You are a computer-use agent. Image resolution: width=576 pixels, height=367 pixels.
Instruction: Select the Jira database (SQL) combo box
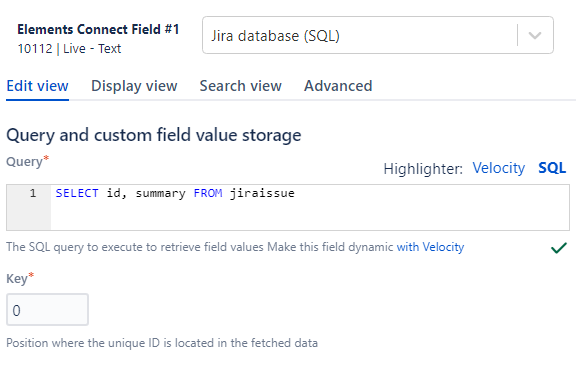[378, 35]
